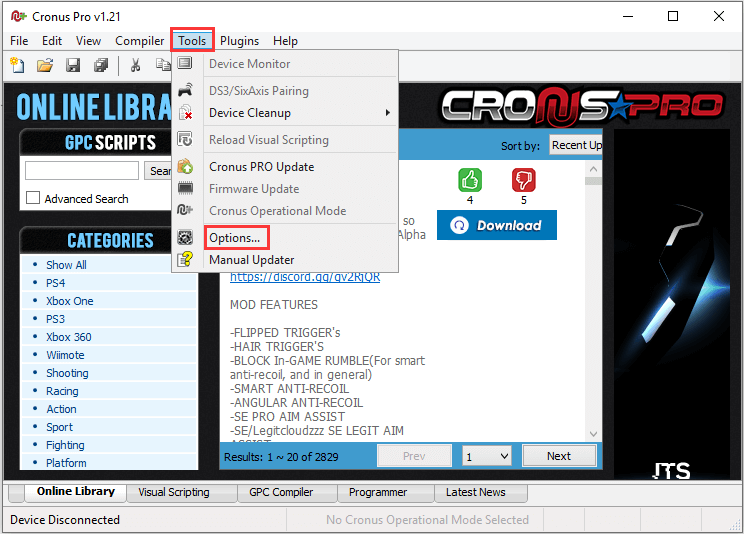Click the Reload Visual Scripting icon
The height and width of the screenshot is (534, 744).
[x=185, y=140]
